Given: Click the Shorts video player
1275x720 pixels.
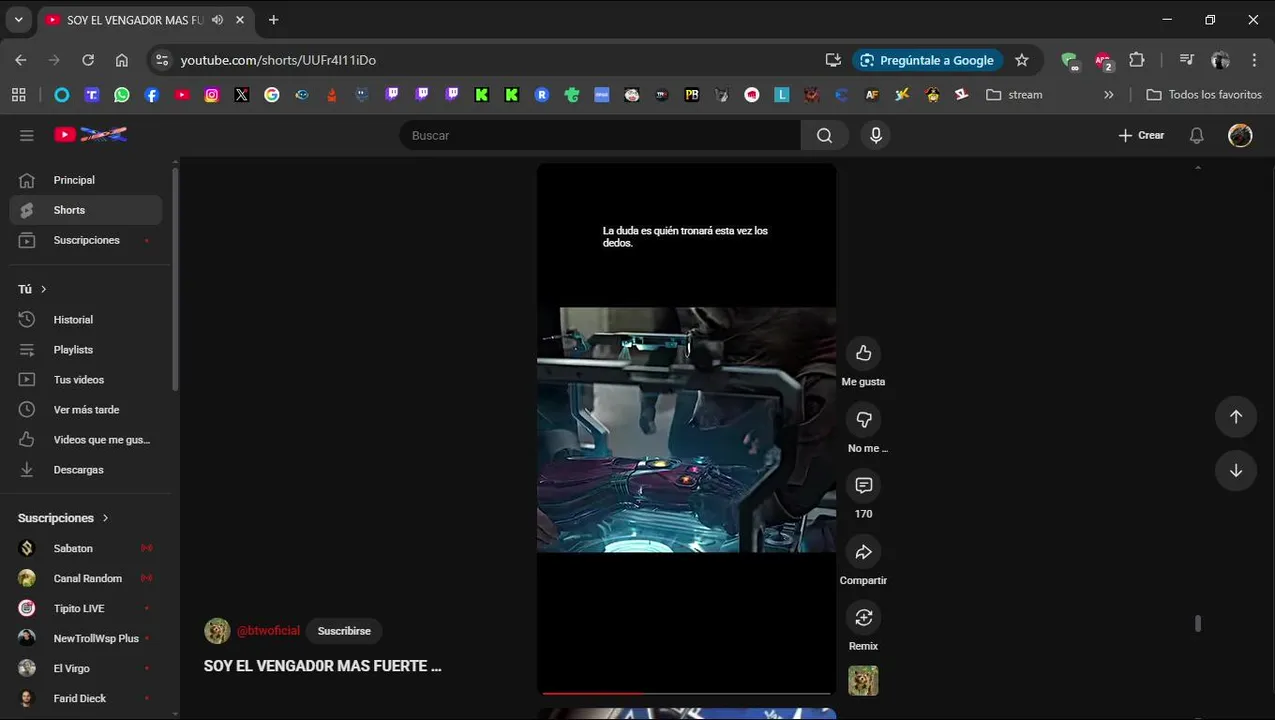Looking at the screenshot, I should 687,428.
